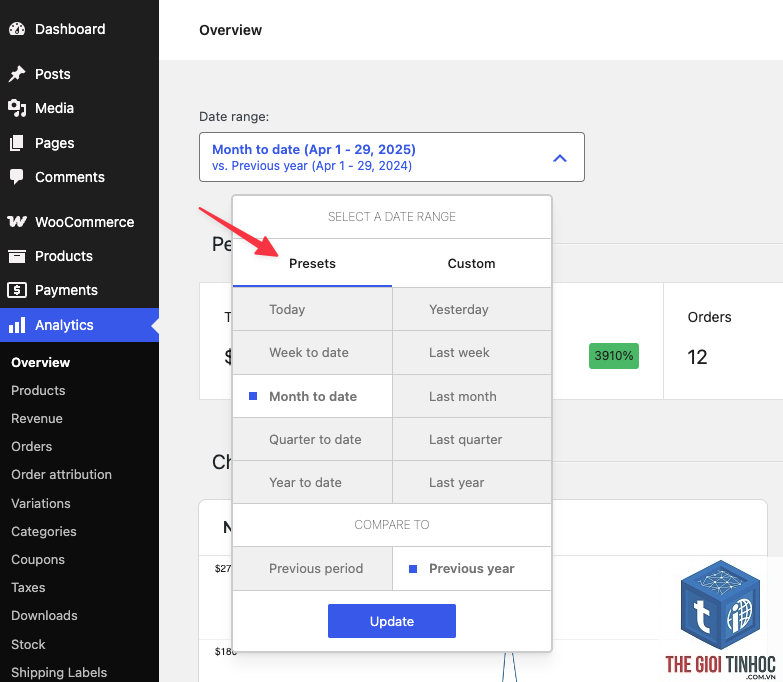The width and height of the screenshot is (783, 682).
Task: Go to Pages menu
Action: click(x=79, y=143)
